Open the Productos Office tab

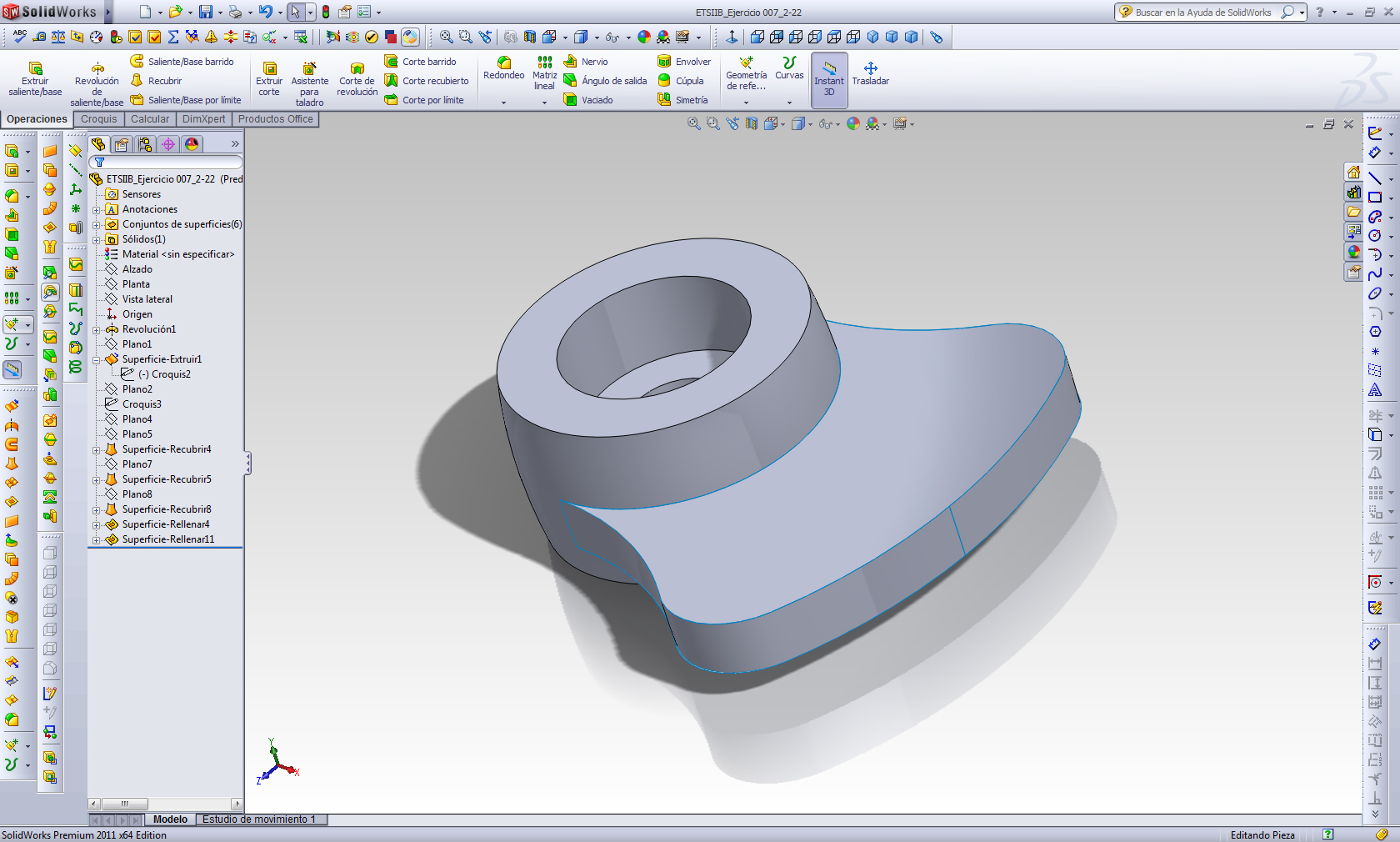(x=275, y=119)
